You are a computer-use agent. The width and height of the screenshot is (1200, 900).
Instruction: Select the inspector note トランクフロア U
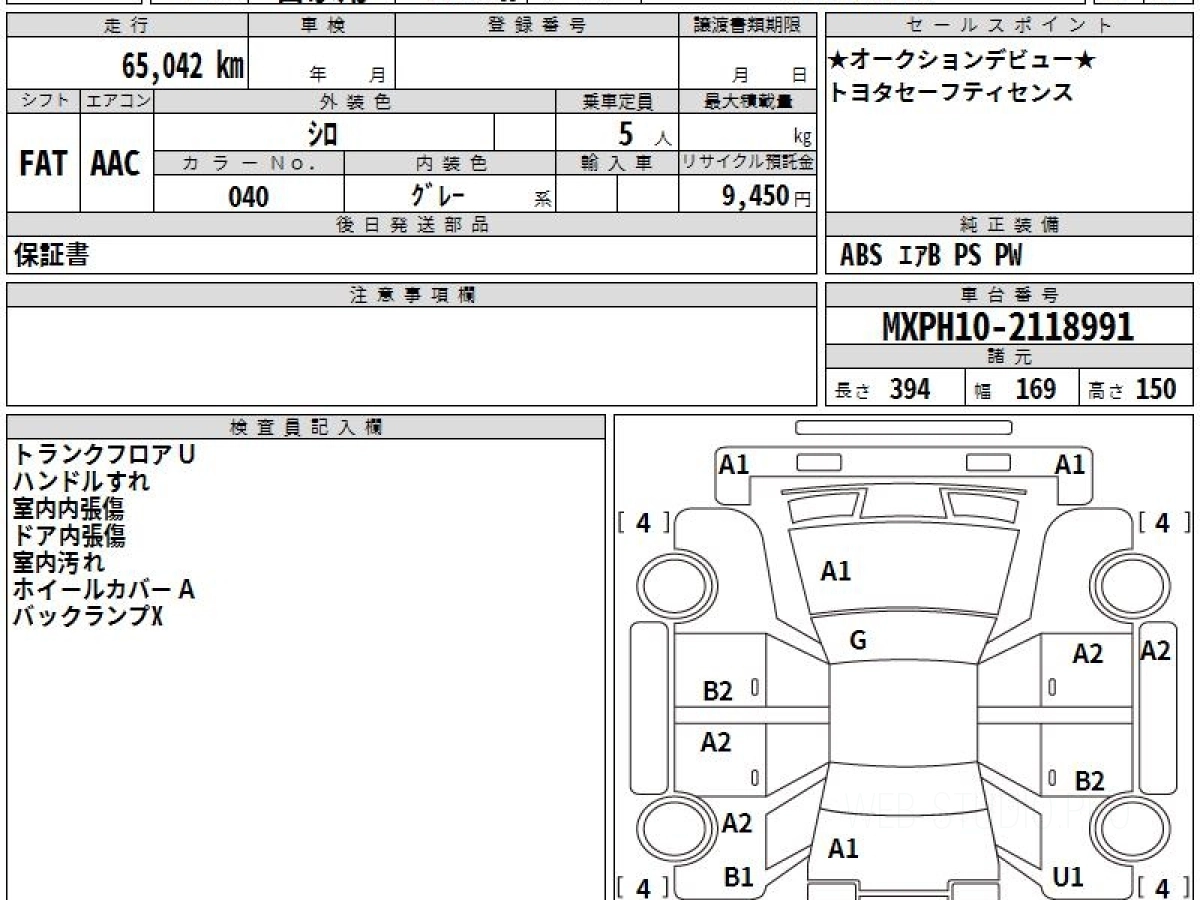coord(104,454)
